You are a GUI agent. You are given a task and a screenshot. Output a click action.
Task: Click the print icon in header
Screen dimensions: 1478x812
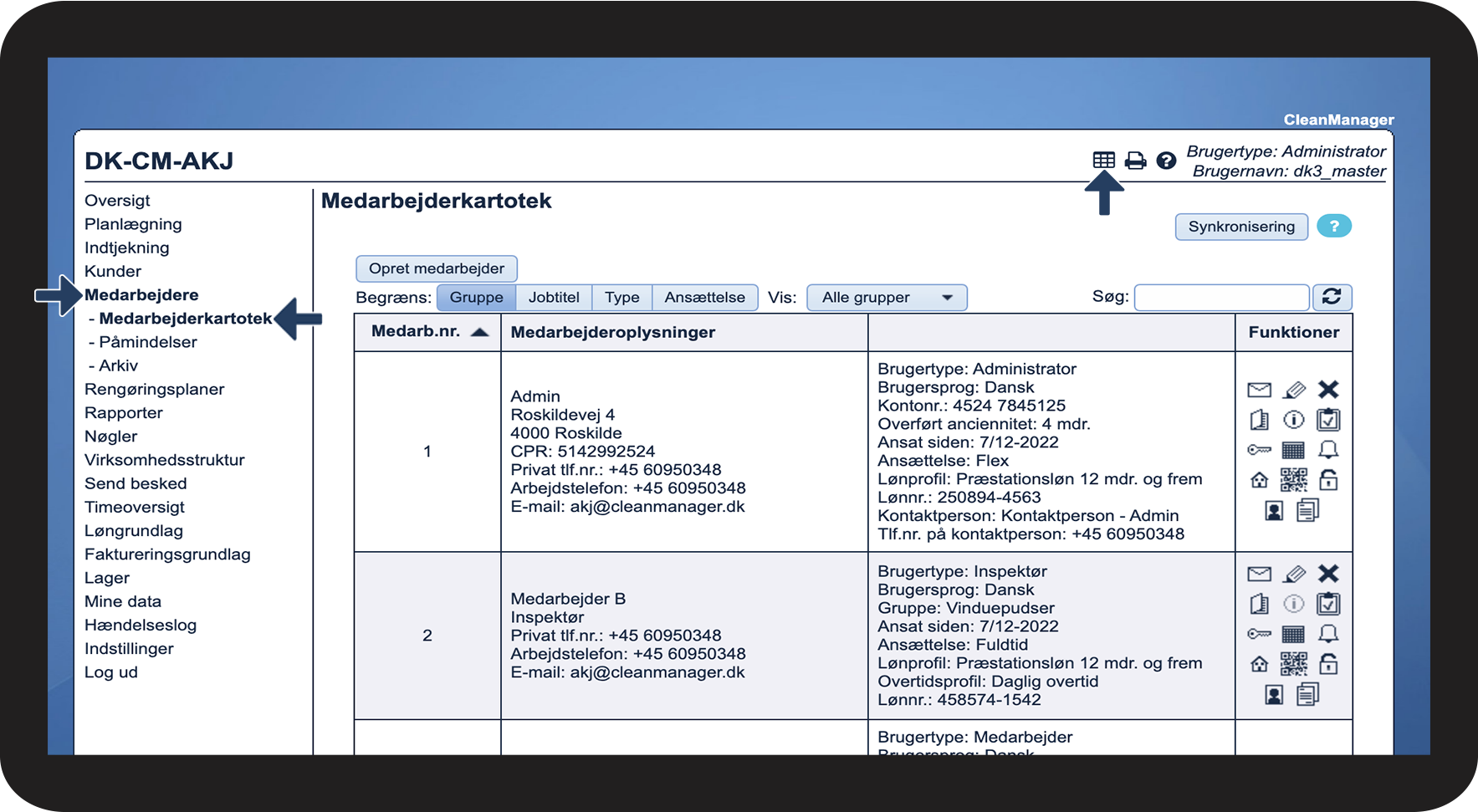coord(1135,160)
